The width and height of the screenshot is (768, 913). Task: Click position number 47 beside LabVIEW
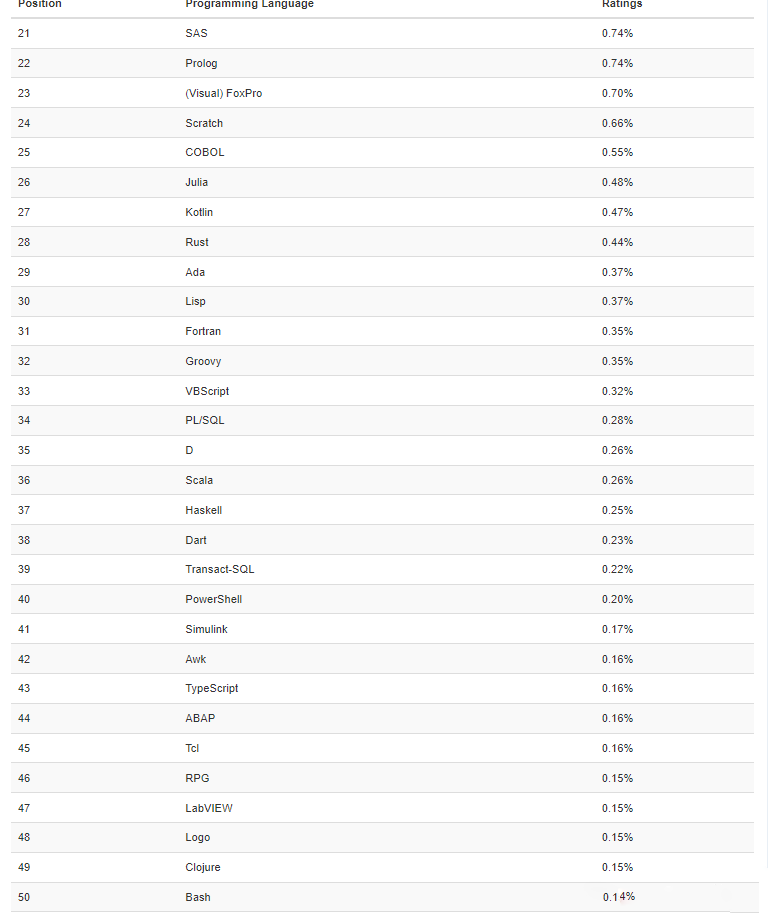pyautogui.click(x=24, y=808)
